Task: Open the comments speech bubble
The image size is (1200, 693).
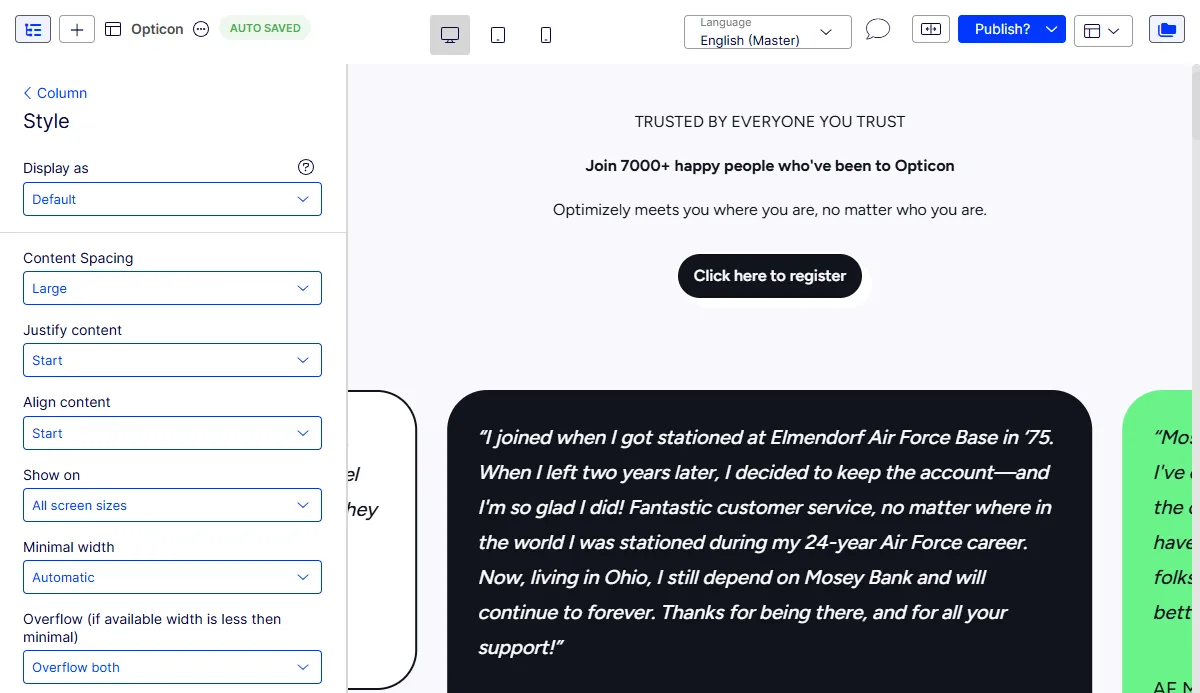Action: [x=878, y=29]
